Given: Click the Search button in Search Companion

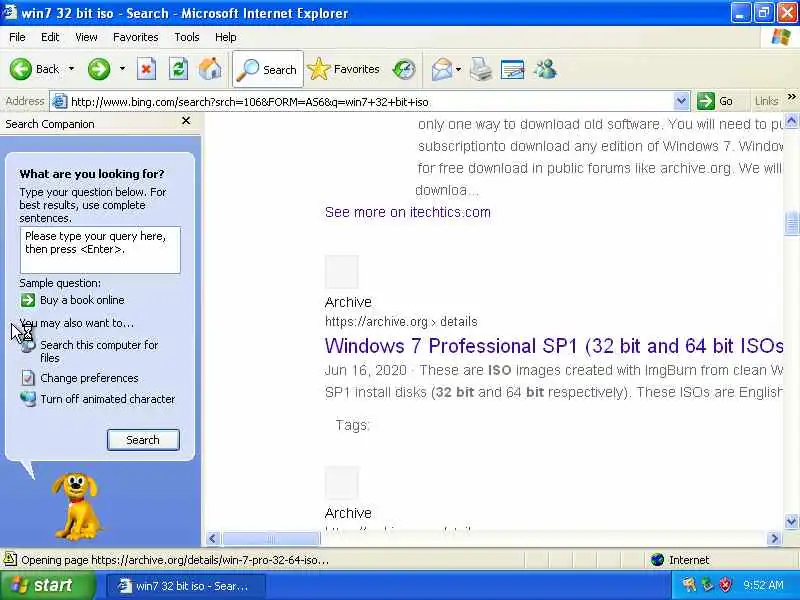Looking at the screenshot, I should click(143, 440).
